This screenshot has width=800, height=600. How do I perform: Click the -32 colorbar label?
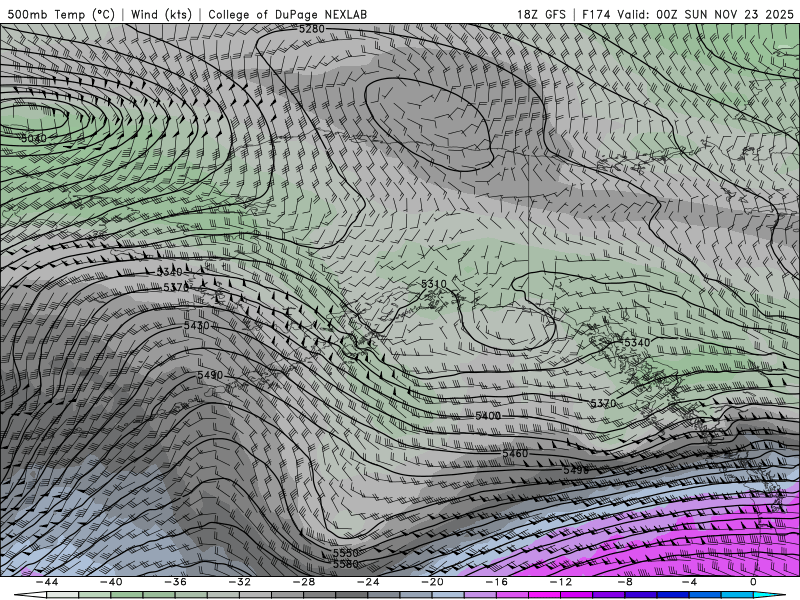240,582
